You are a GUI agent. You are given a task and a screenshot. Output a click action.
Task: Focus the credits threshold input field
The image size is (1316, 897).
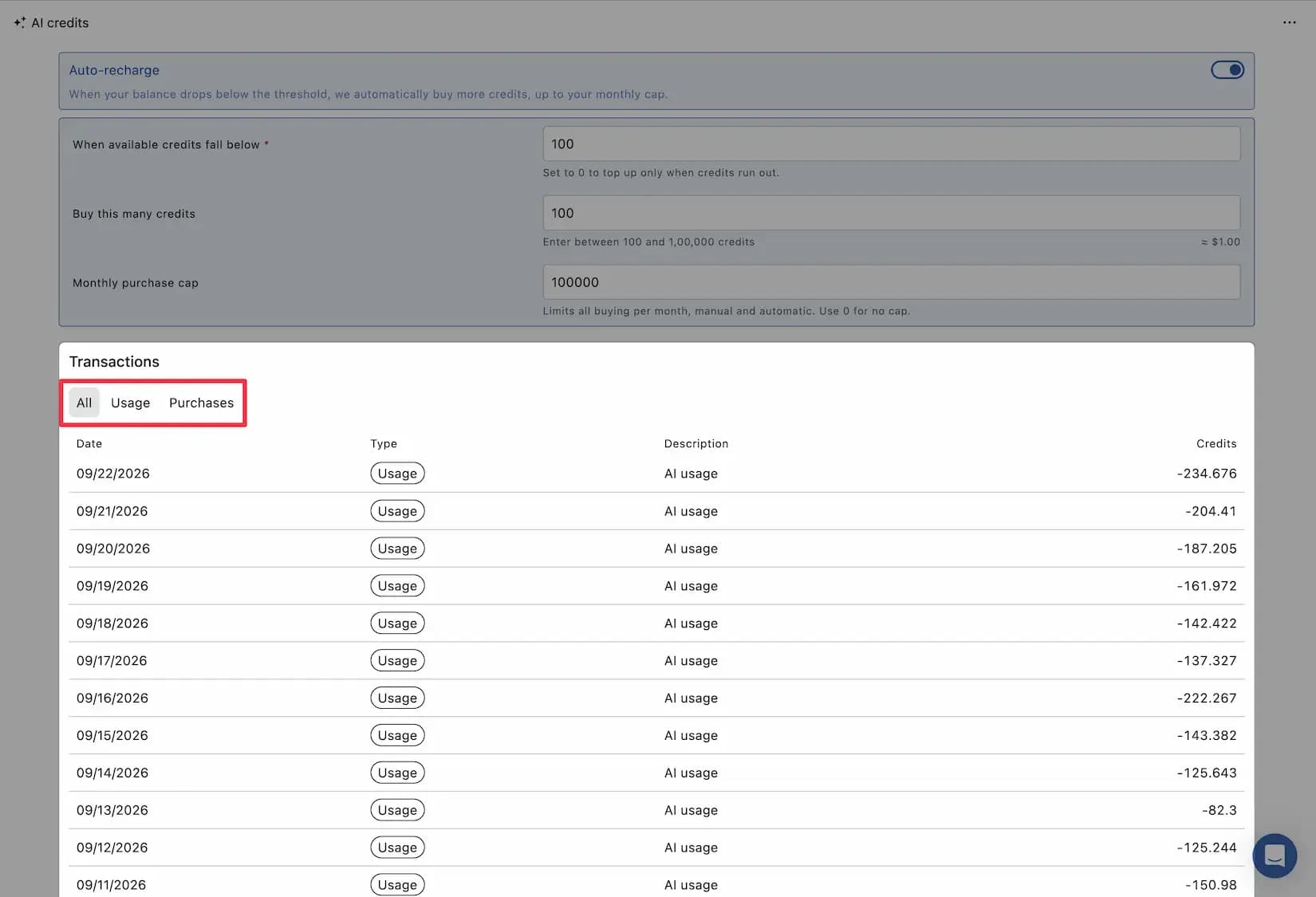[891, 144]
